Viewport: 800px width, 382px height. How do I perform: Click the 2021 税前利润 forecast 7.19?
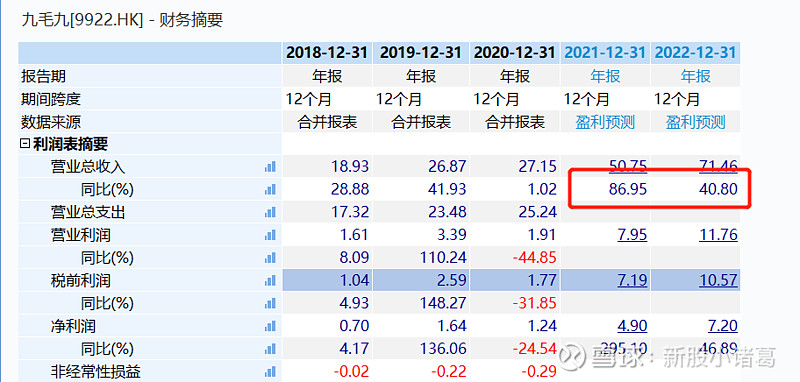coord(632,281)
